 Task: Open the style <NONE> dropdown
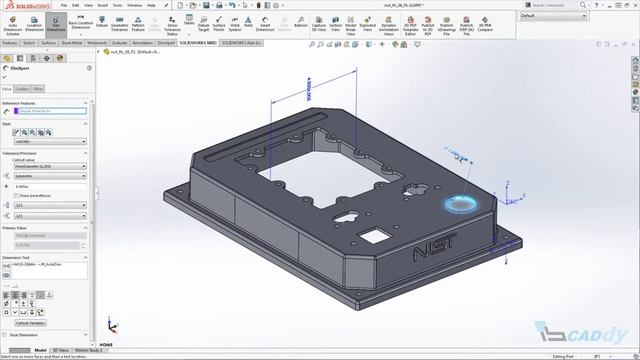pyautogui.click(x=50, y=142)
